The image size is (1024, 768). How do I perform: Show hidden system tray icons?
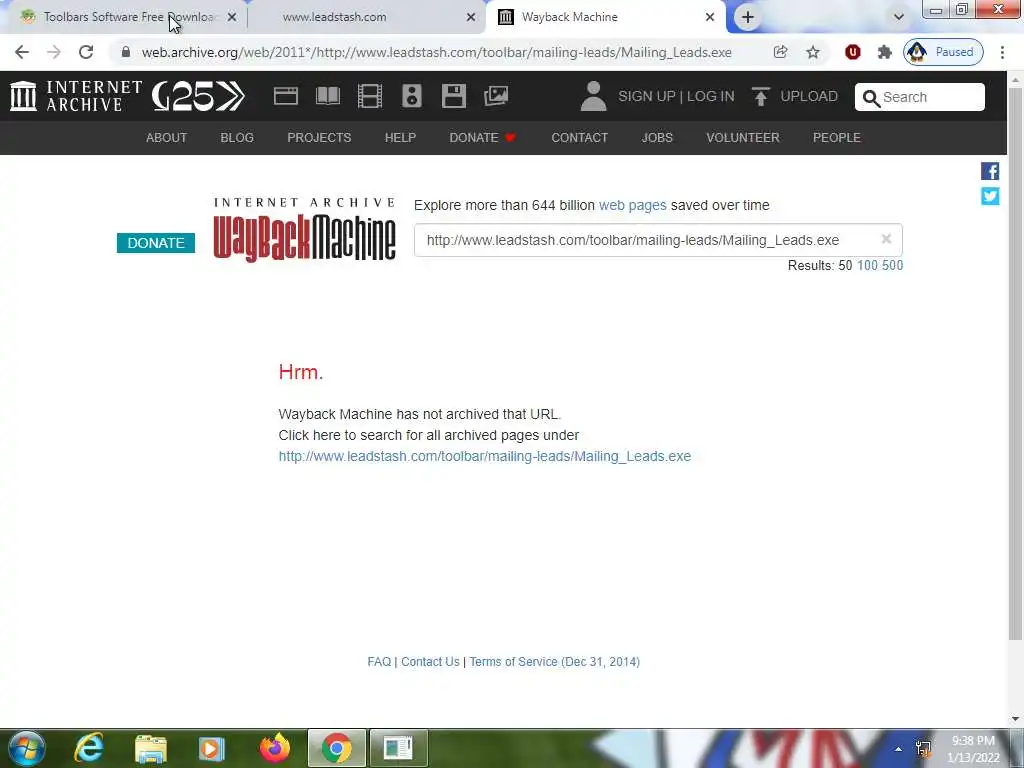click(899, 749)
